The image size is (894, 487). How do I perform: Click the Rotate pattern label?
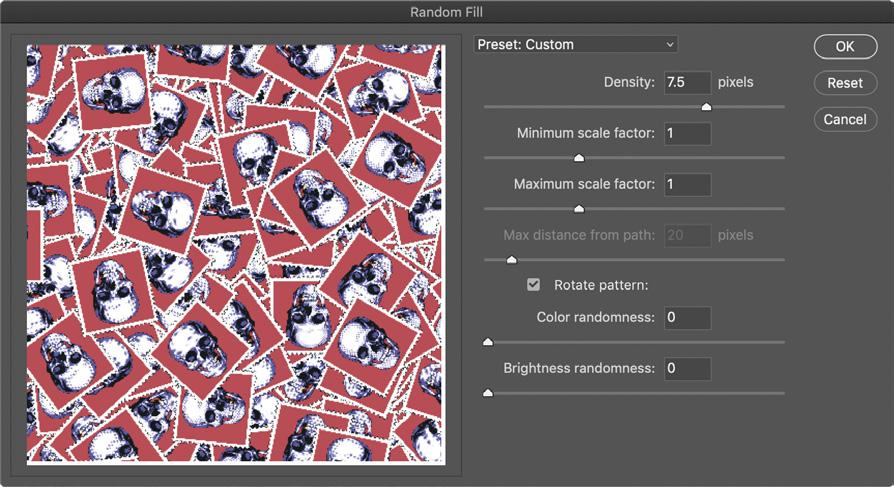click(601, 285)
